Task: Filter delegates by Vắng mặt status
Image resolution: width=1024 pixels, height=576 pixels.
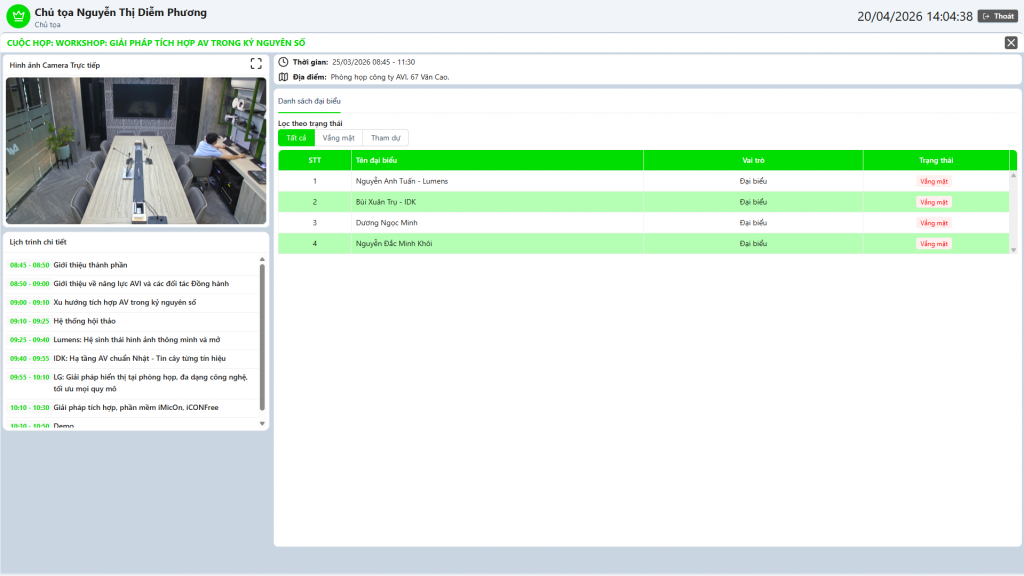Action: (x=338, y=138)
